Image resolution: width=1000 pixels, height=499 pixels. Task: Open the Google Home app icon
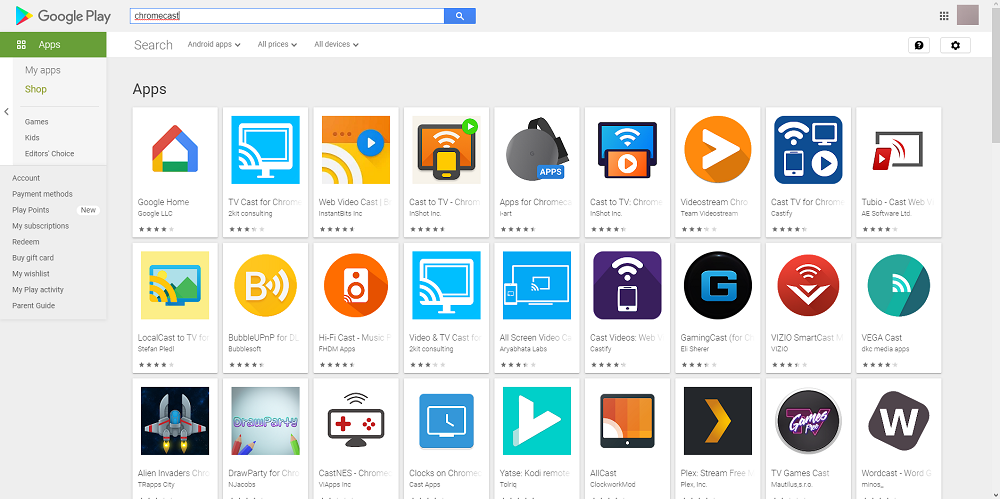(175, 150)
